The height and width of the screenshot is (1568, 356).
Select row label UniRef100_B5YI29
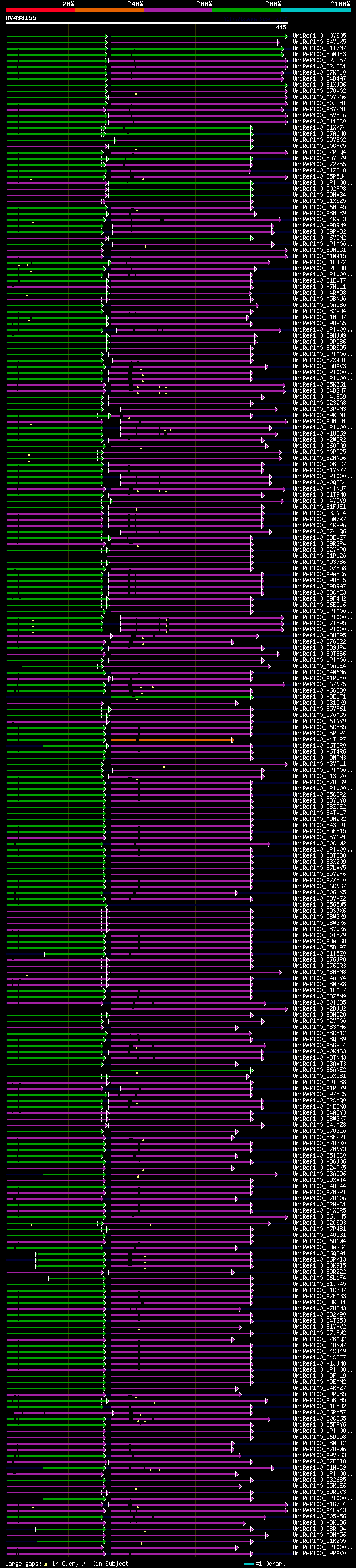point(319,159)
